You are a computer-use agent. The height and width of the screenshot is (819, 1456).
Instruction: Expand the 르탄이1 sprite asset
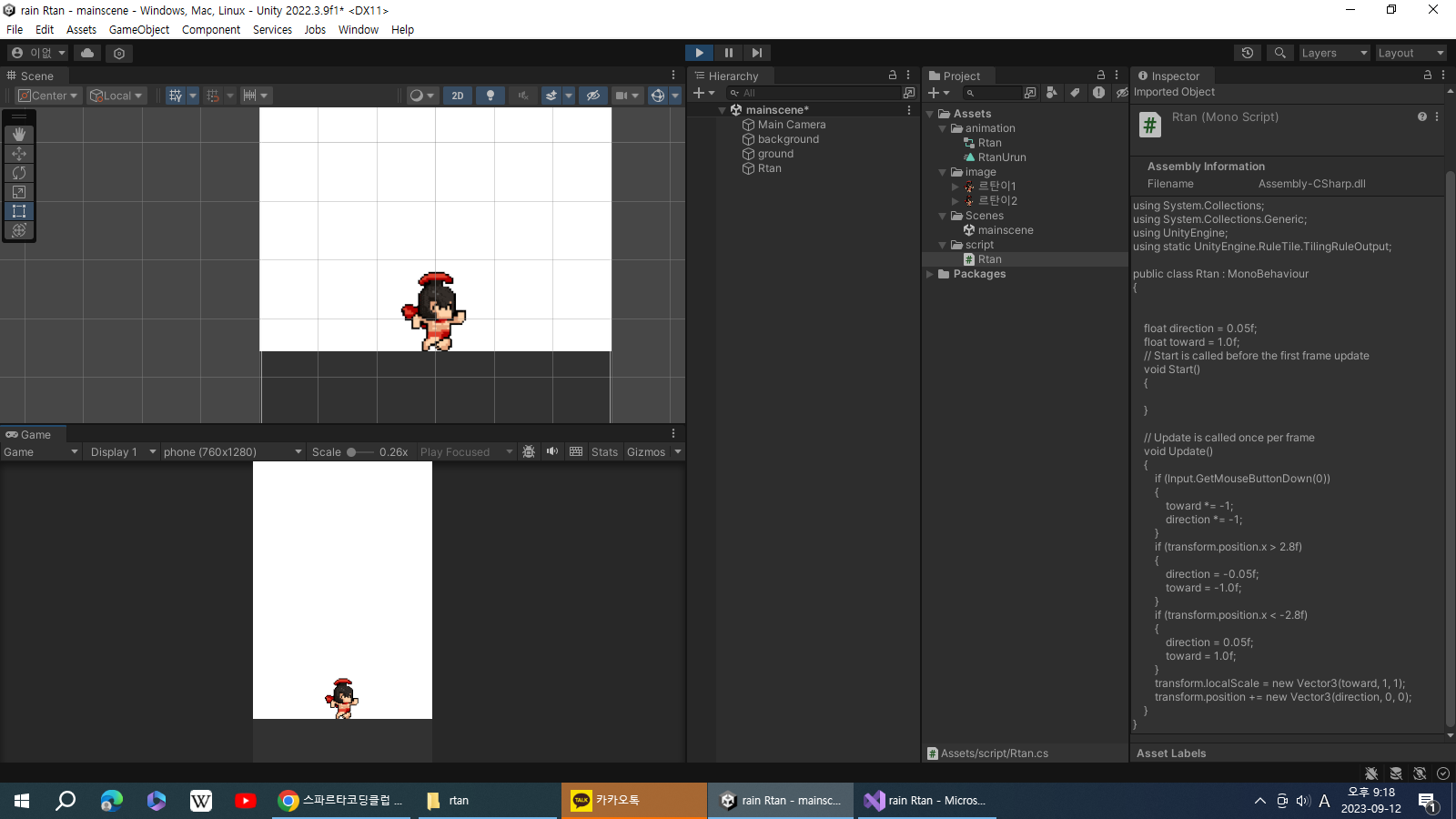[955, 187]
